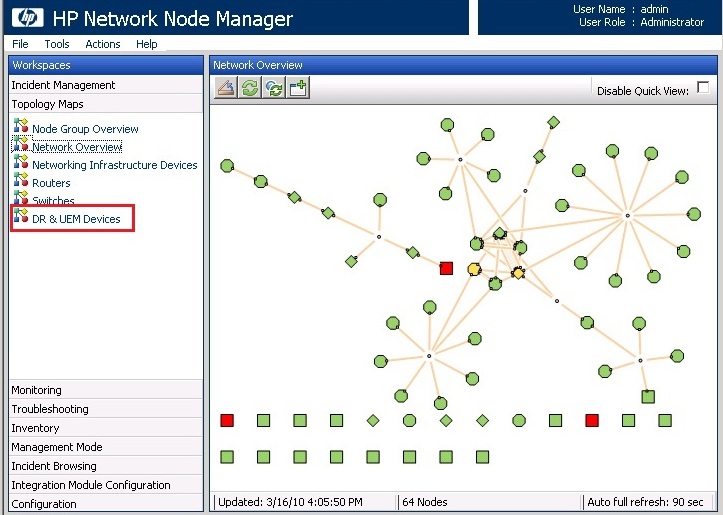
Task: Open the Tools menu
Action: pos(57,44)
